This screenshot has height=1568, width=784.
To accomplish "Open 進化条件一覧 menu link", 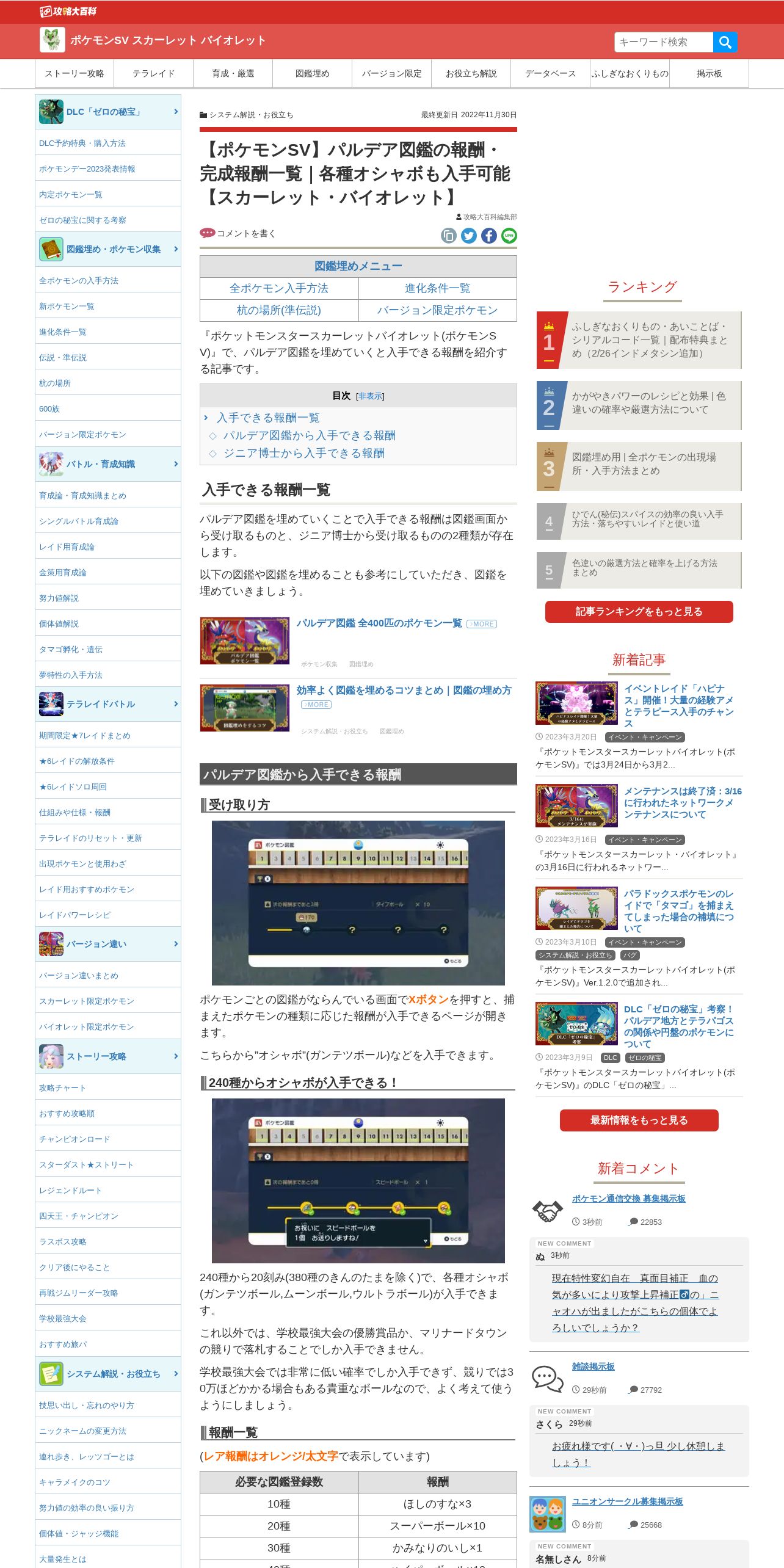I will 438,288.
